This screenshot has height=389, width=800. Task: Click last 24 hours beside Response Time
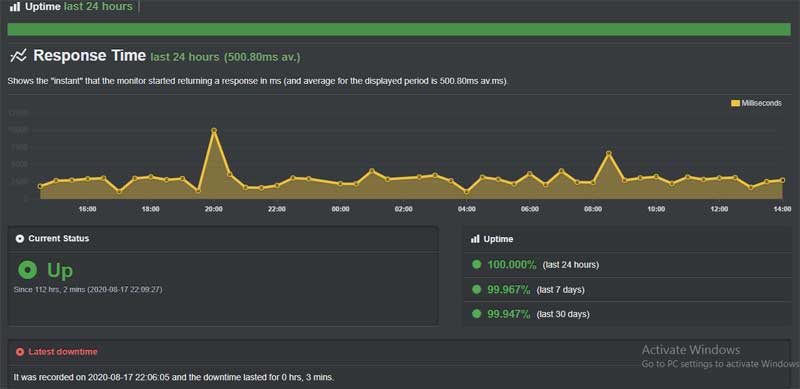pos(185,57)
